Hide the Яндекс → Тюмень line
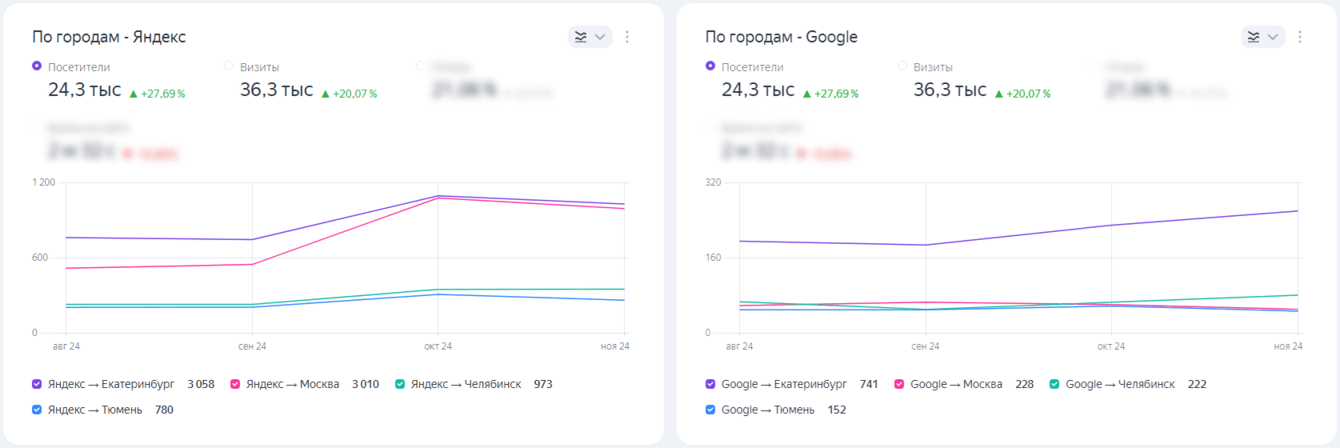Screen dimensions: 1340x448 pyautogui.click(x=37, y=410)
